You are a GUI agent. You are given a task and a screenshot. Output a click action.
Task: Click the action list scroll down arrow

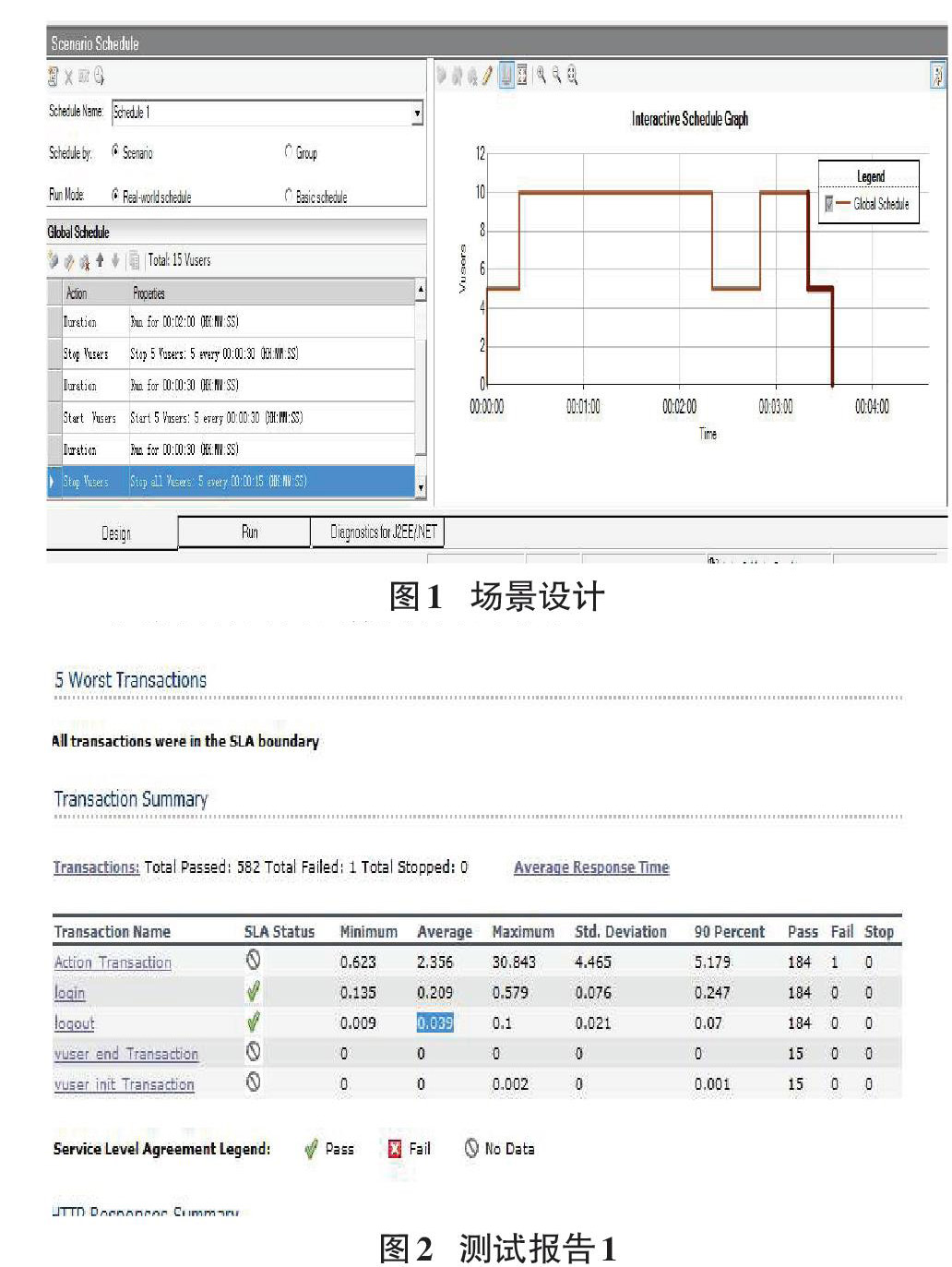[421, 486]
